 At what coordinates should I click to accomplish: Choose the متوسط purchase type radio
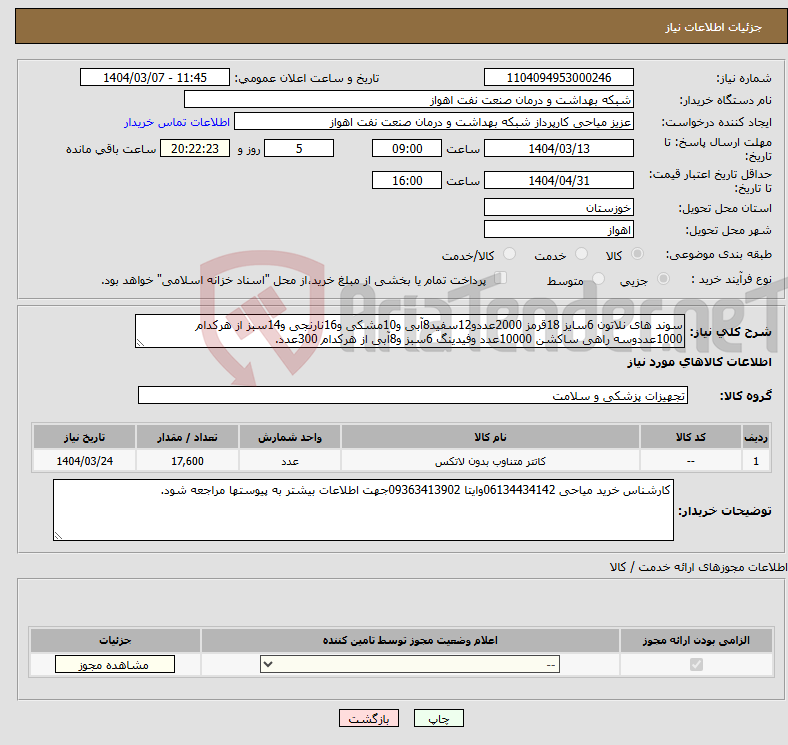point(599,280)
